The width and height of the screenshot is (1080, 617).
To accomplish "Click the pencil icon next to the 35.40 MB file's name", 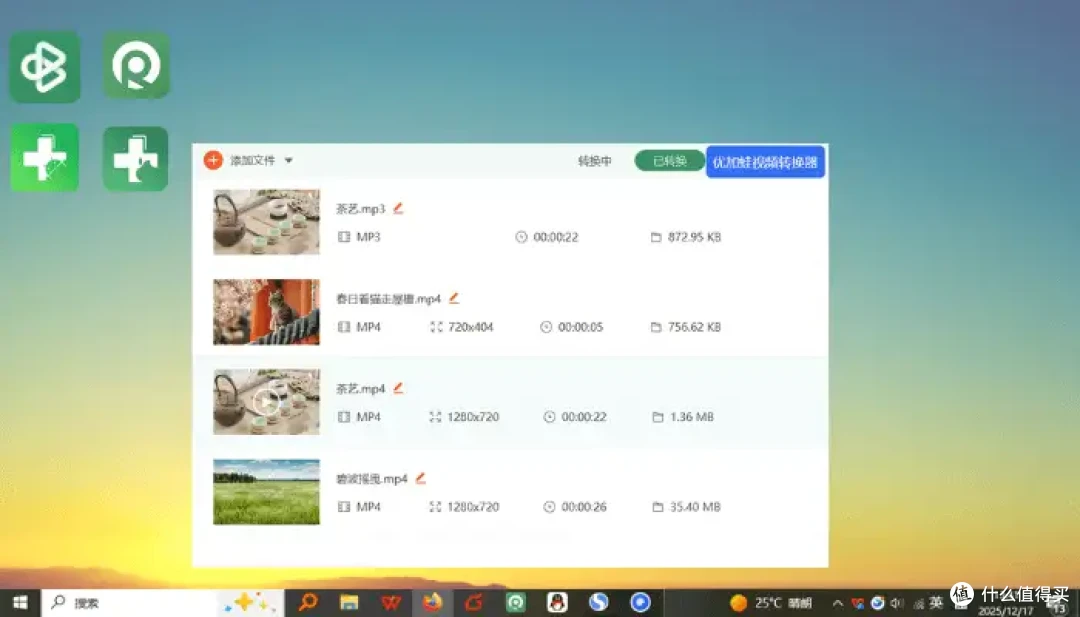I will tap(421, 478).
